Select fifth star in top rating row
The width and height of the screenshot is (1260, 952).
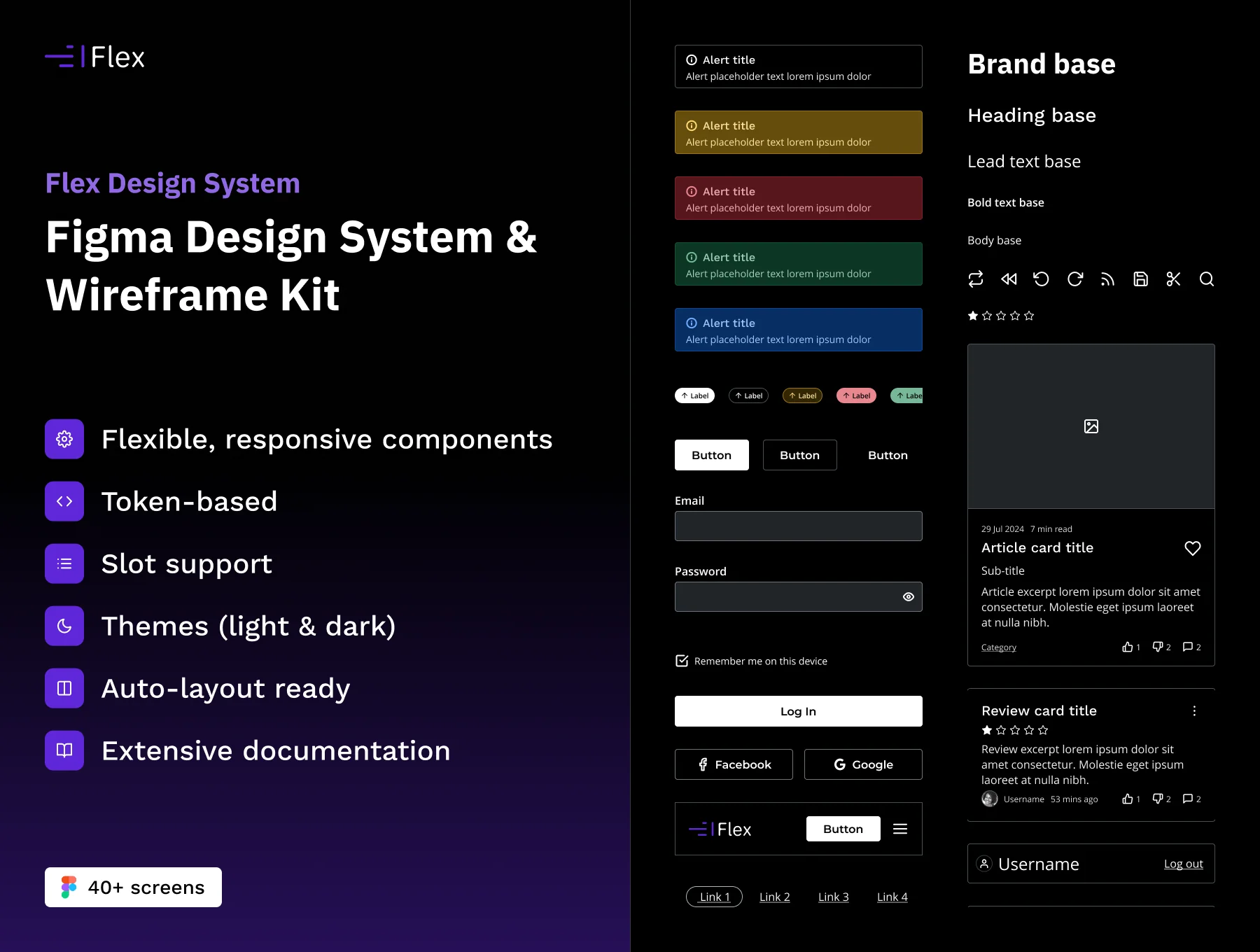[x=1029, y=316]
